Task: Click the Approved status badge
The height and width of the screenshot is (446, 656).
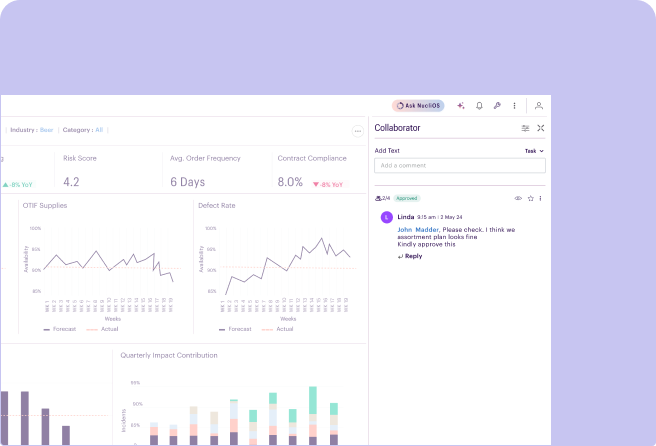Action: click(407, 198)
